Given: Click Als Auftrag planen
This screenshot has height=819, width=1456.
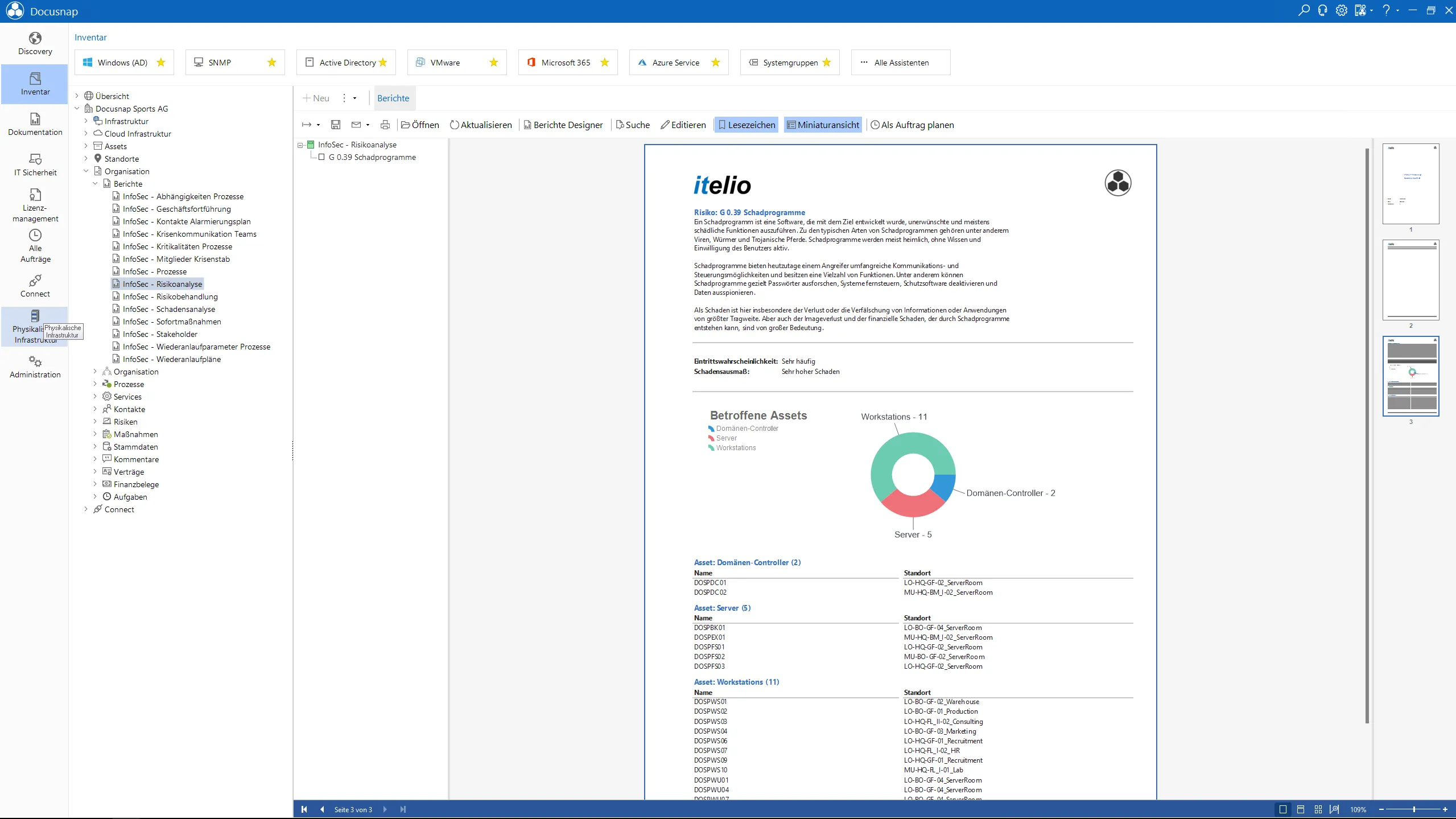Looking at the screenshot, I should [912, 125].
